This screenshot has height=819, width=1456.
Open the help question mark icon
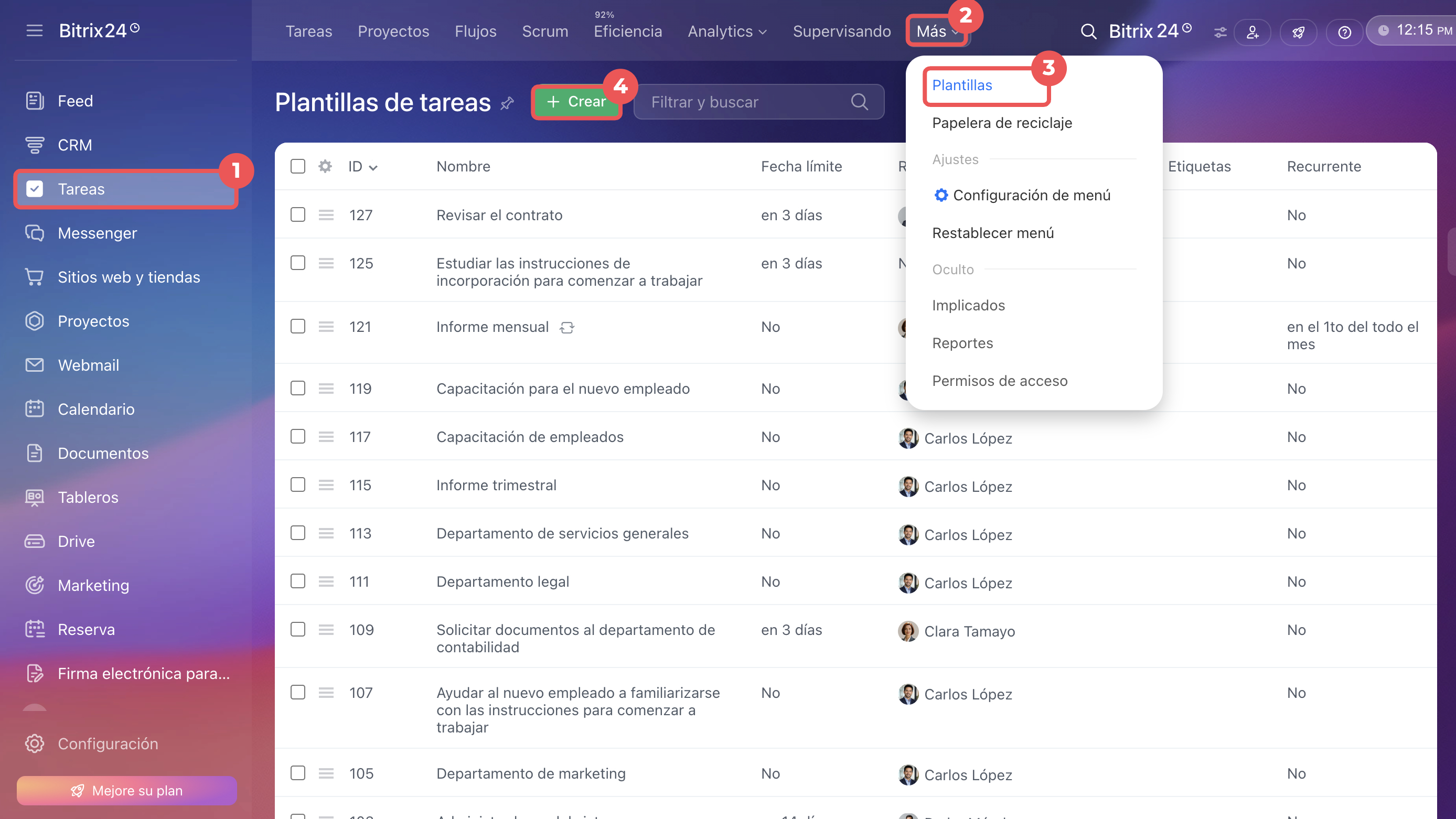click(x=1345, y=31)
